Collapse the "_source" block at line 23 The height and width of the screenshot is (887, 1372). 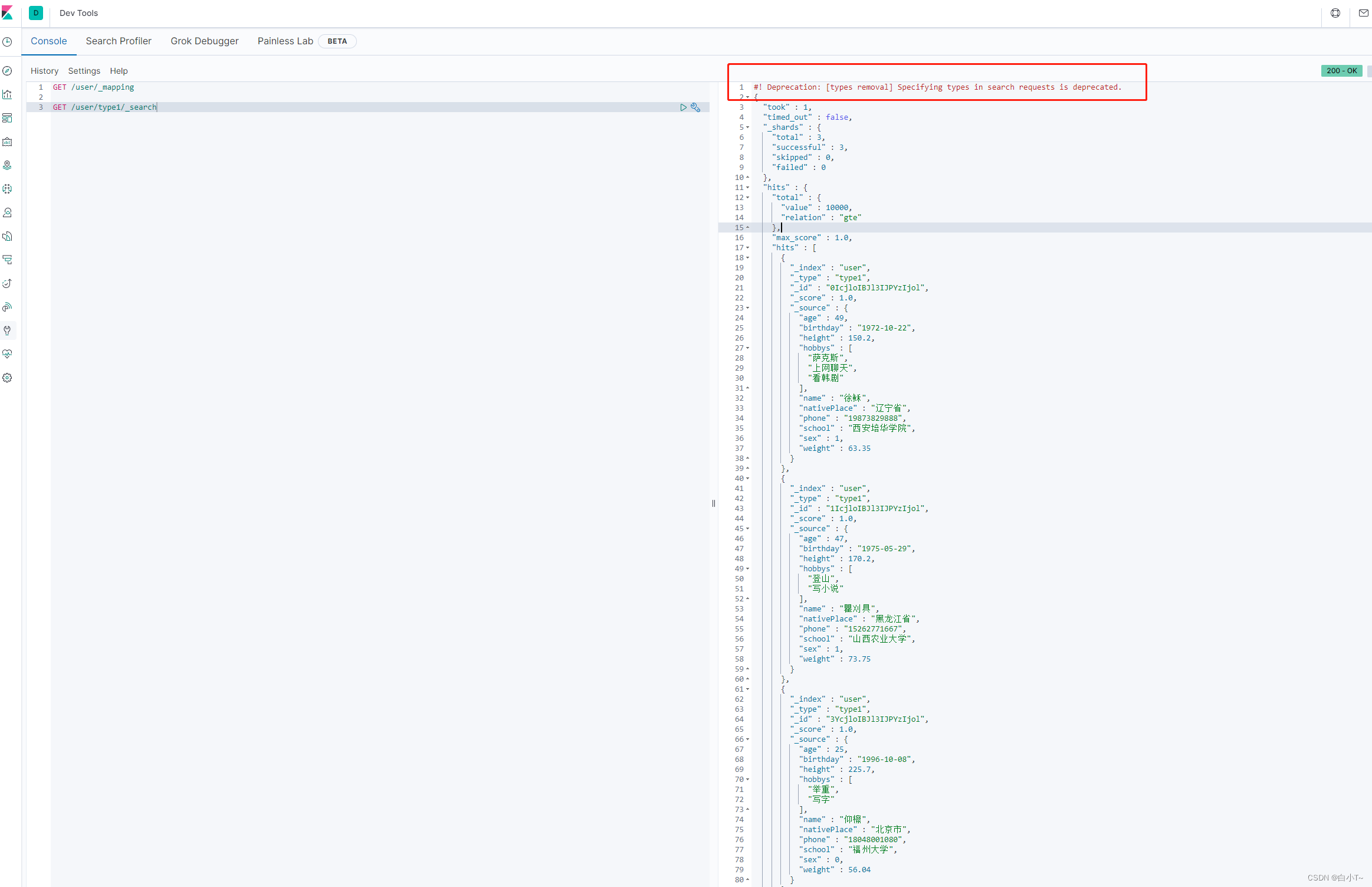coord(748,308)
